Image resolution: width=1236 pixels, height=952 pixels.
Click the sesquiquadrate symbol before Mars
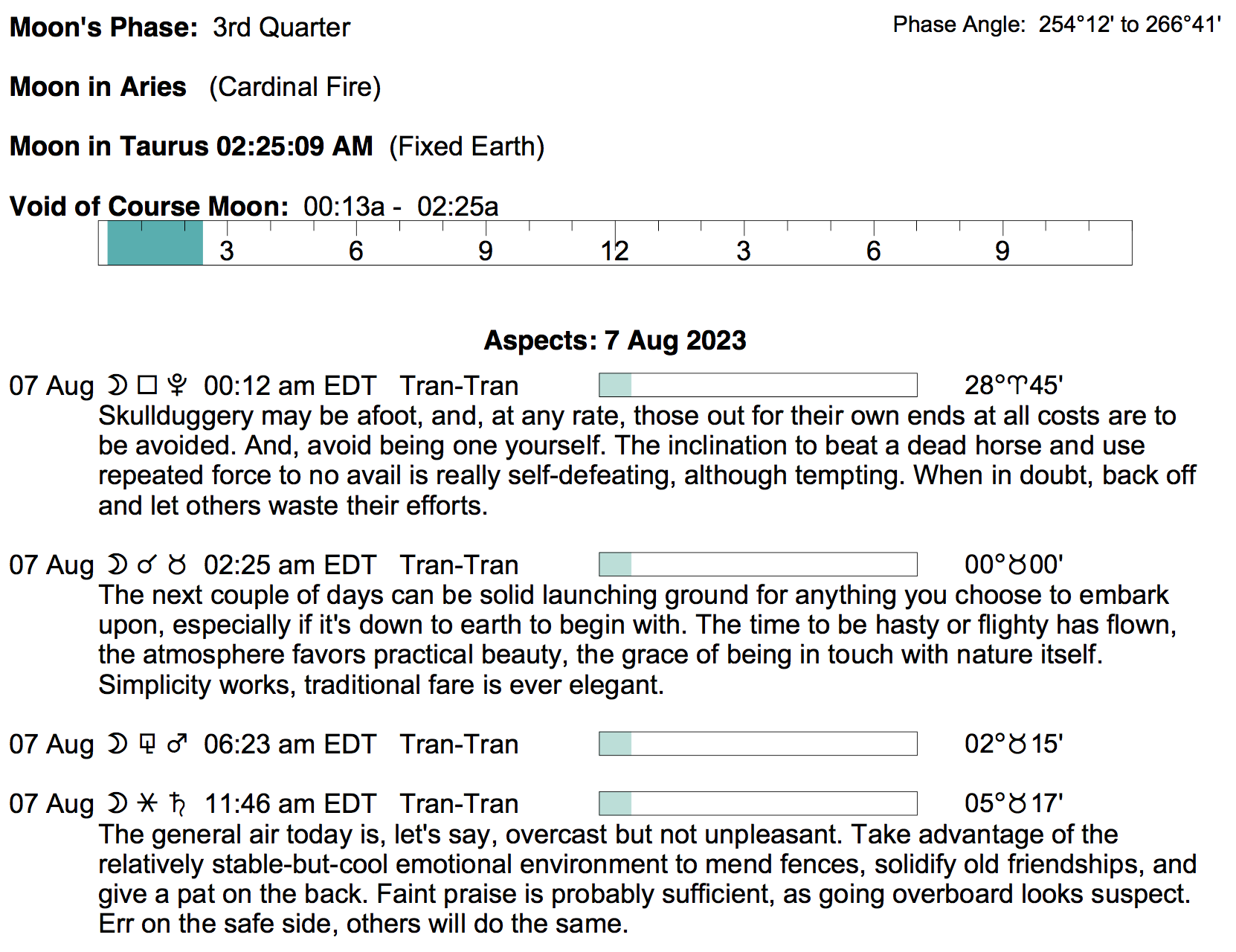tap(147, 744)
